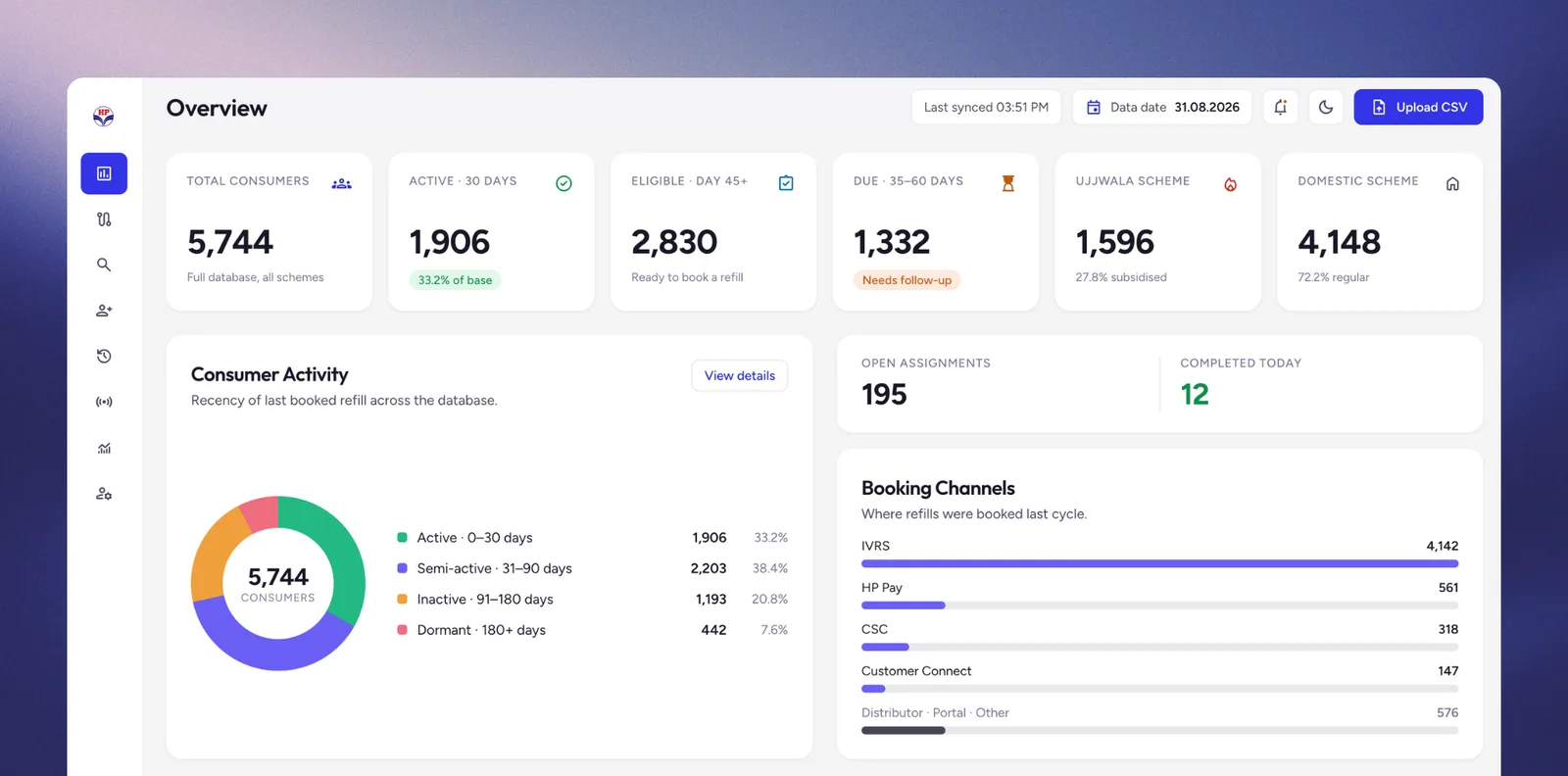The width and height of the screenshot is (1568, 776).
Task: Click the orange Inactive legend swatch
Action: (x=402, y=599)
